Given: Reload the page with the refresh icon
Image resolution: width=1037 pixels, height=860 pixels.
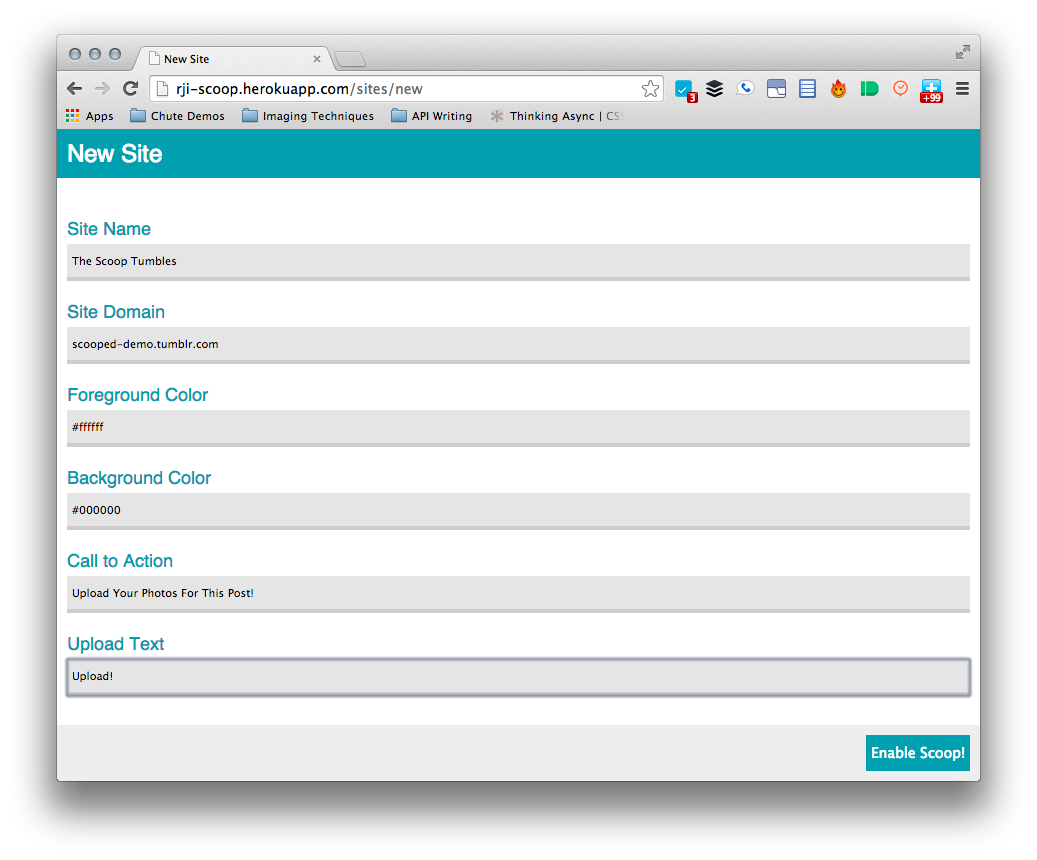Looking at the screenshot, I should pyautogui.click(x=131, y=89).
